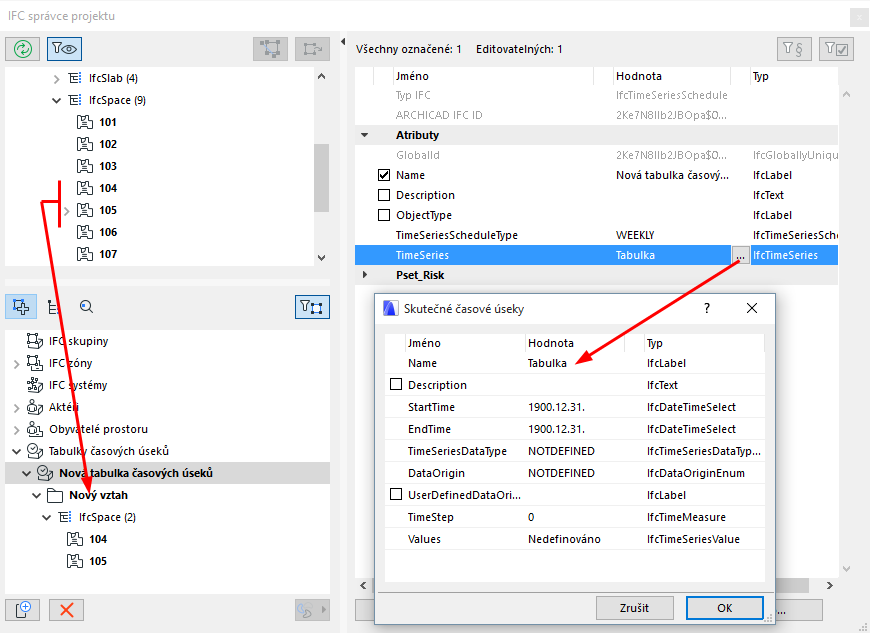The image size is (870, 633).
Task: Click the ellipsis button in TimeSeries row
Action: click(740, 256)
